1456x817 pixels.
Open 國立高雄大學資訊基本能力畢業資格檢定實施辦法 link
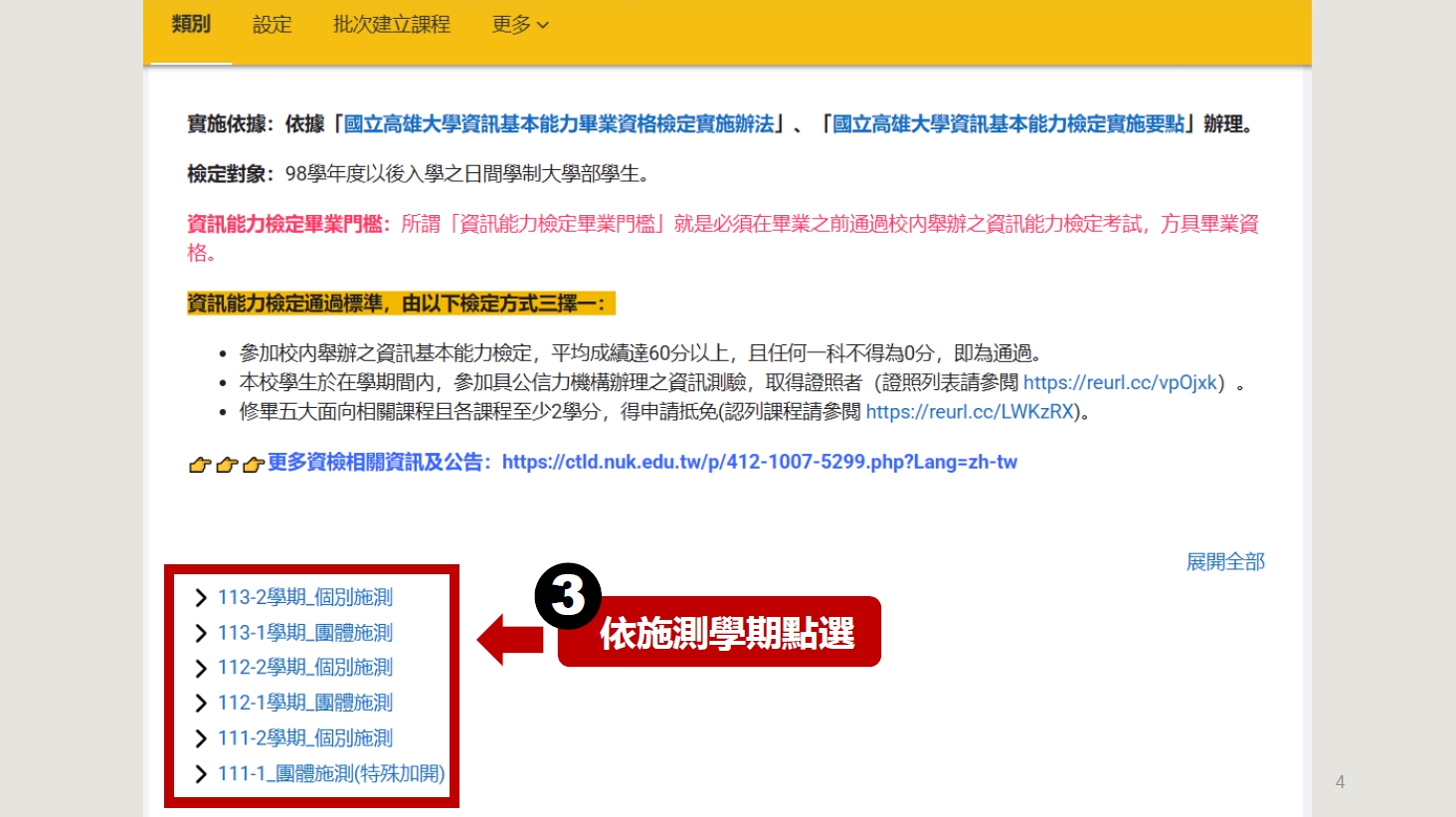pos(559,124)
